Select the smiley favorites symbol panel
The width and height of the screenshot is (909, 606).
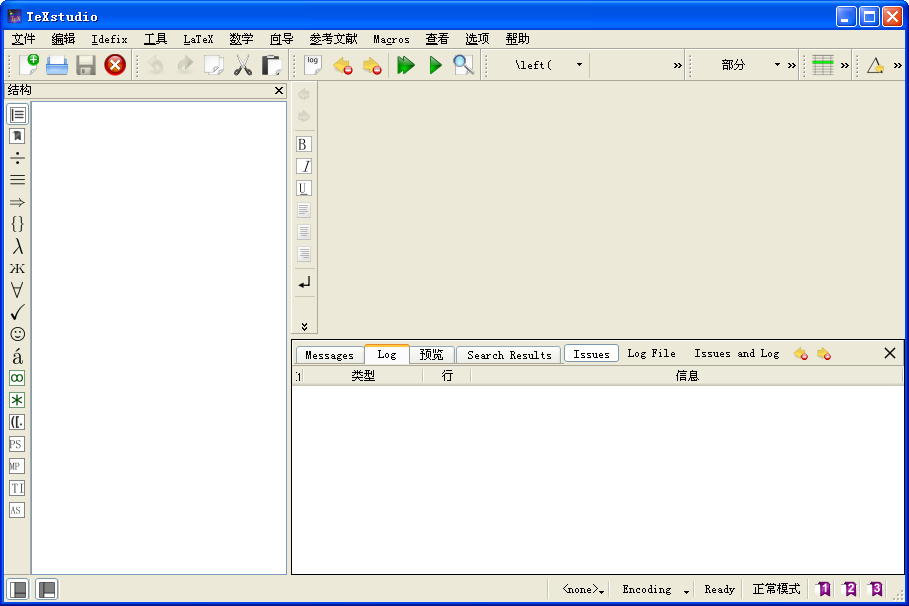(x=17, y=334)
